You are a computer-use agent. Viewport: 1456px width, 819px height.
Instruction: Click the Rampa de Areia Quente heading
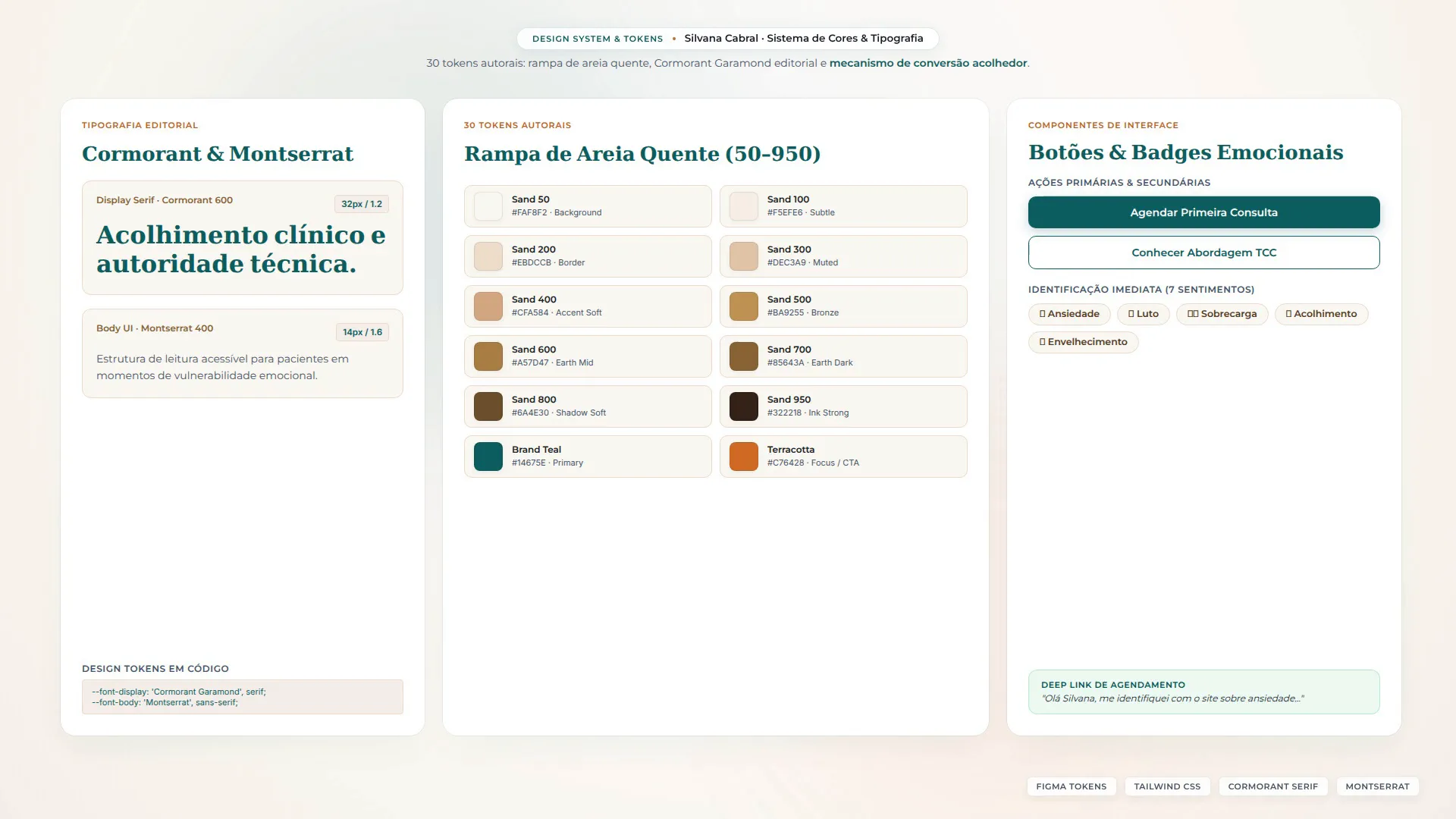tap(642, 154)
